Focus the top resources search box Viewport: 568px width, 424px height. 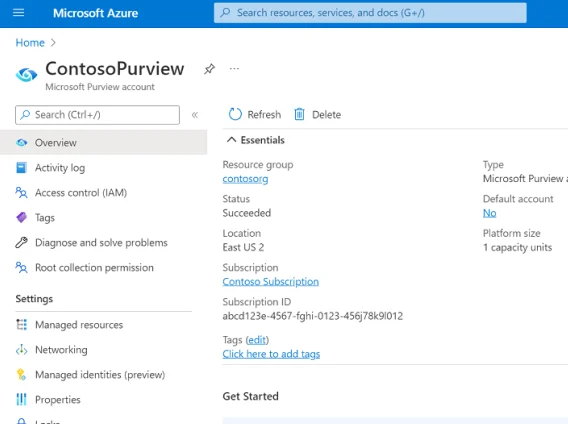(x=370, y=13)
